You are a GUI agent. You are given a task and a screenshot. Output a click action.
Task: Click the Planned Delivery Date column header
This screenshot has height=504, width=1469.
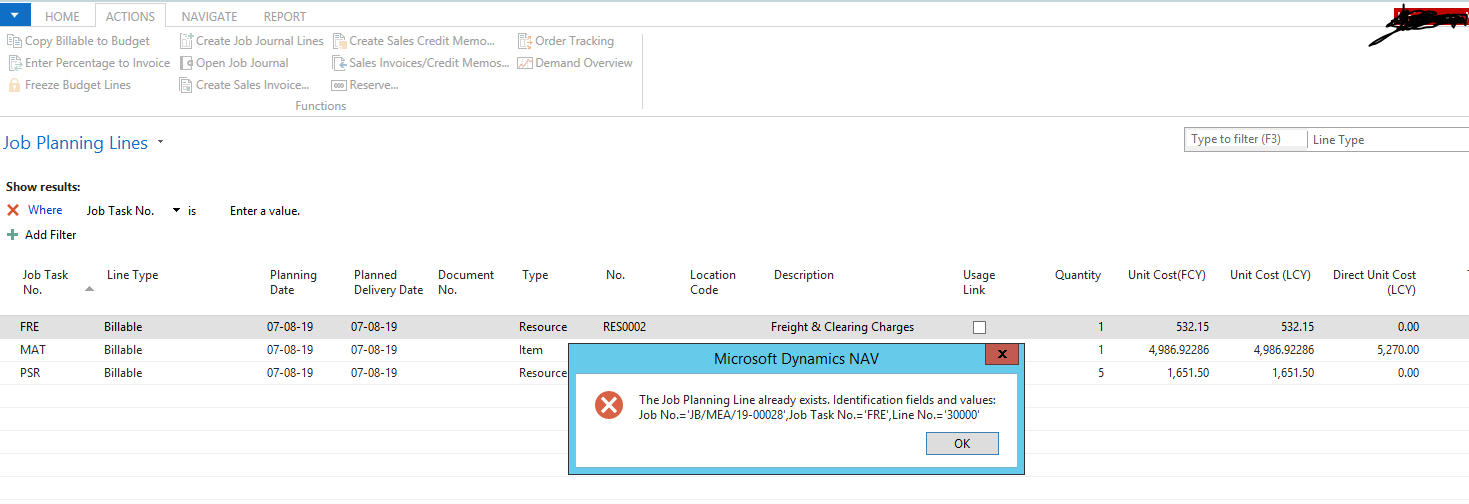point(388,282)
